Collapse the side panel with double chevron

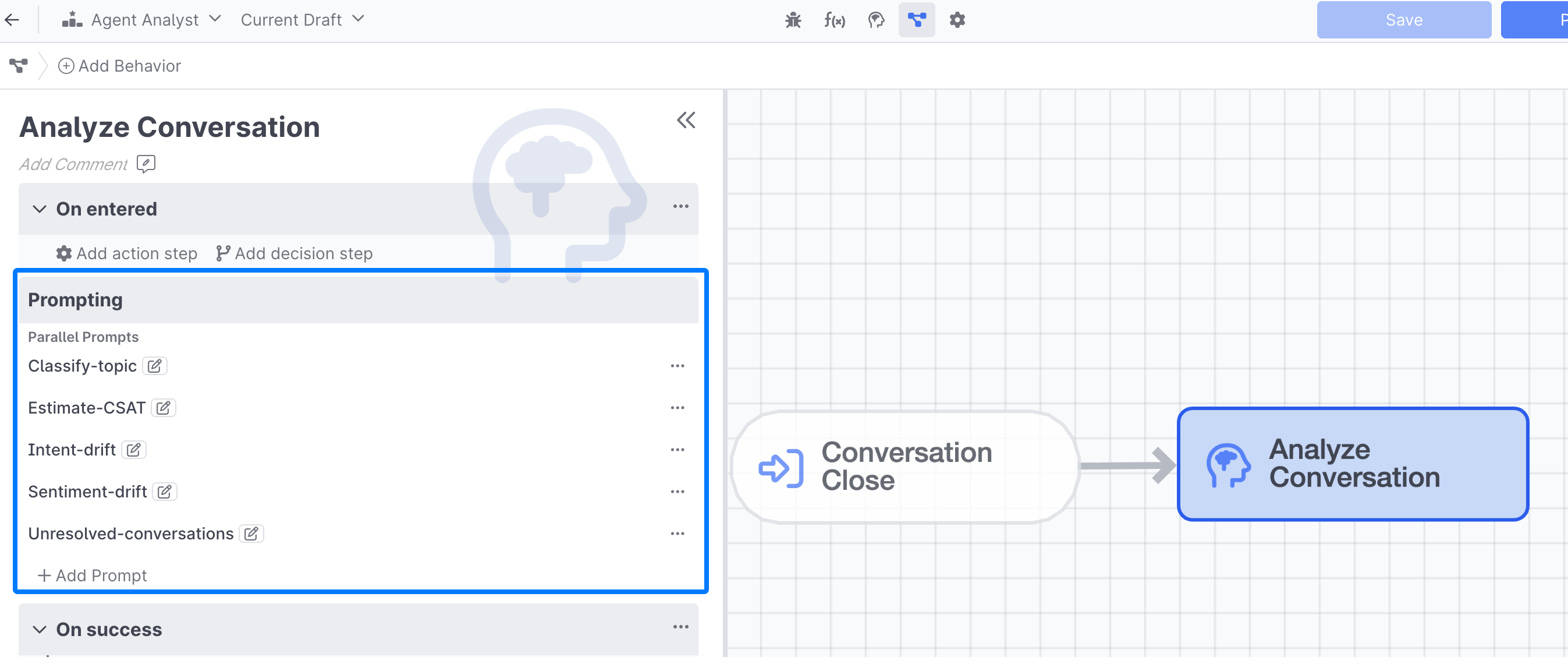[686, 121]
